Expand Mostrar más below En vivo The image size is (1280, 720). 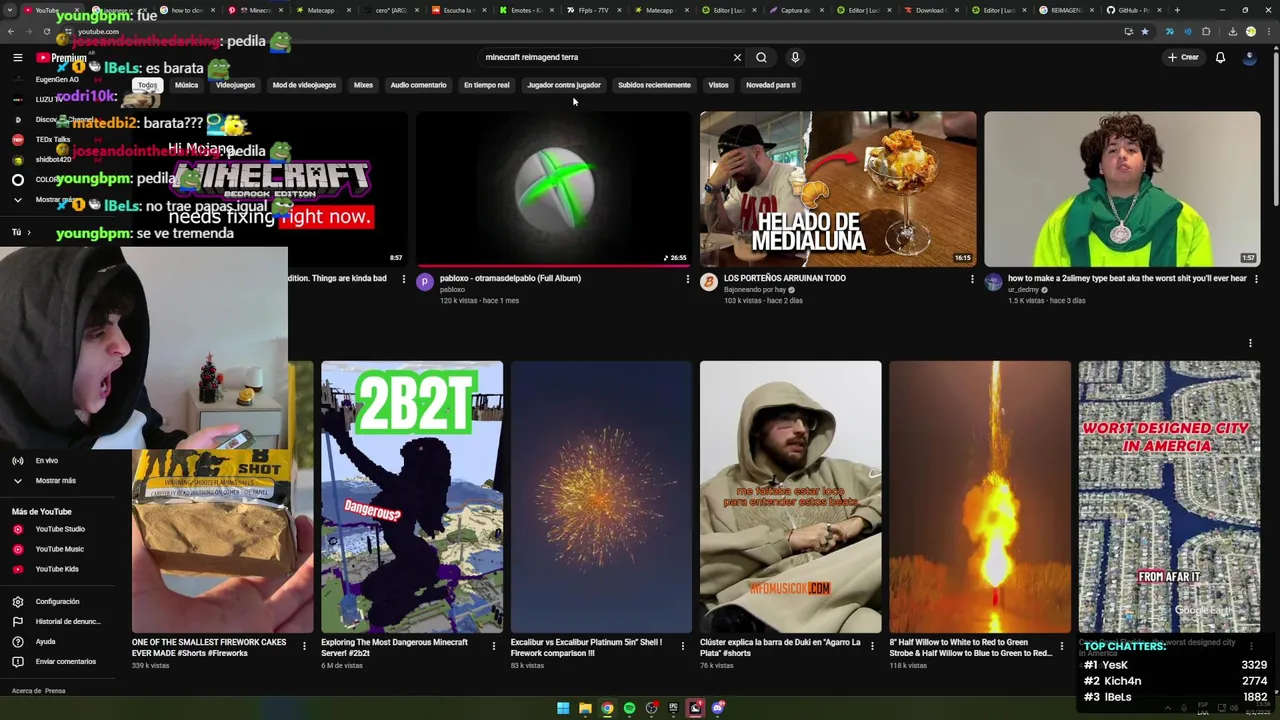(60, 480)
